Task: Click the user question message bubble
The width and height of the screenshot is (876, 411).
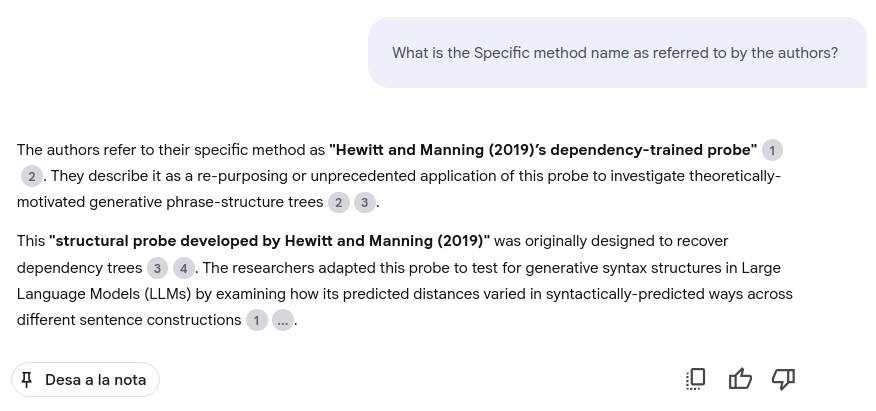Action: [614, 53]
